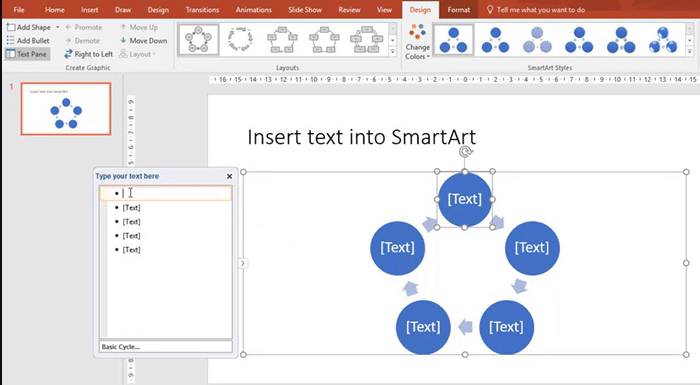700x385 pixels.
Task: Click the first empty bullet in text pane
Action: pyautogui.click(x=166, y=193)
